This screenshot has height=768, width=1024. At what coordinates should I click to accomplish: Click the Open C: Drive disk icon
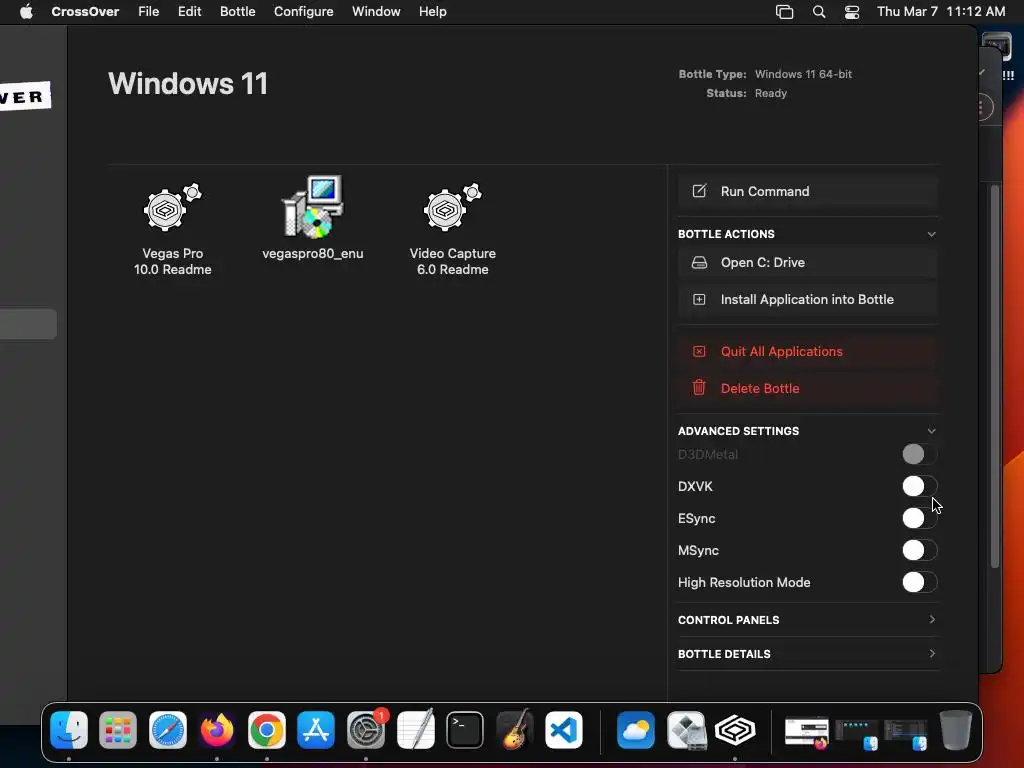pos(699,263)
